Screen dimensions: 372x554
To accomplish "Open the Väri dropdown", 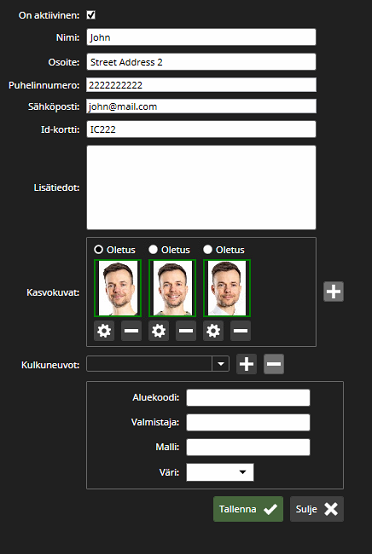I will [220, 472].
